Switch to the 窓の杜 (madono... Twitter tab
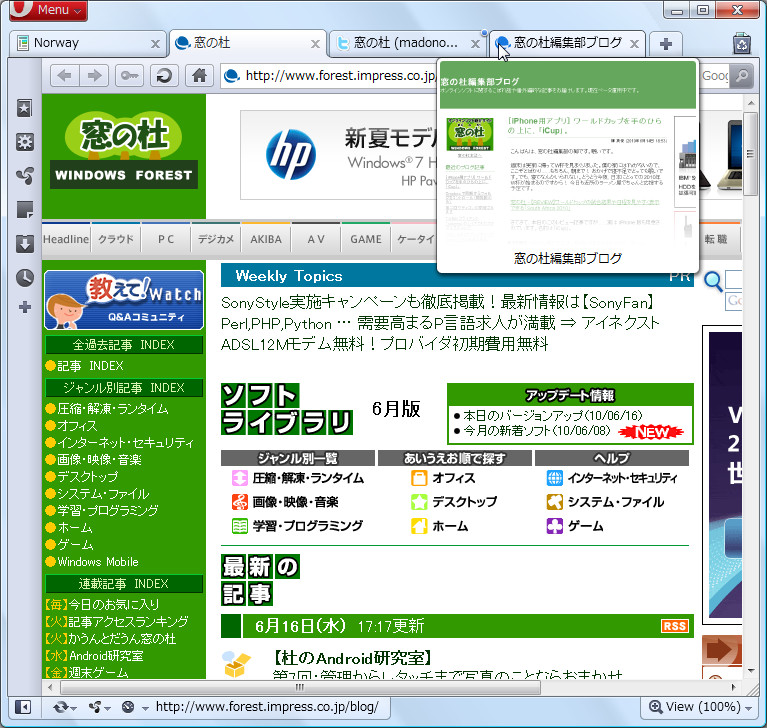Screen dimensions: 767x728 [408, 43]
